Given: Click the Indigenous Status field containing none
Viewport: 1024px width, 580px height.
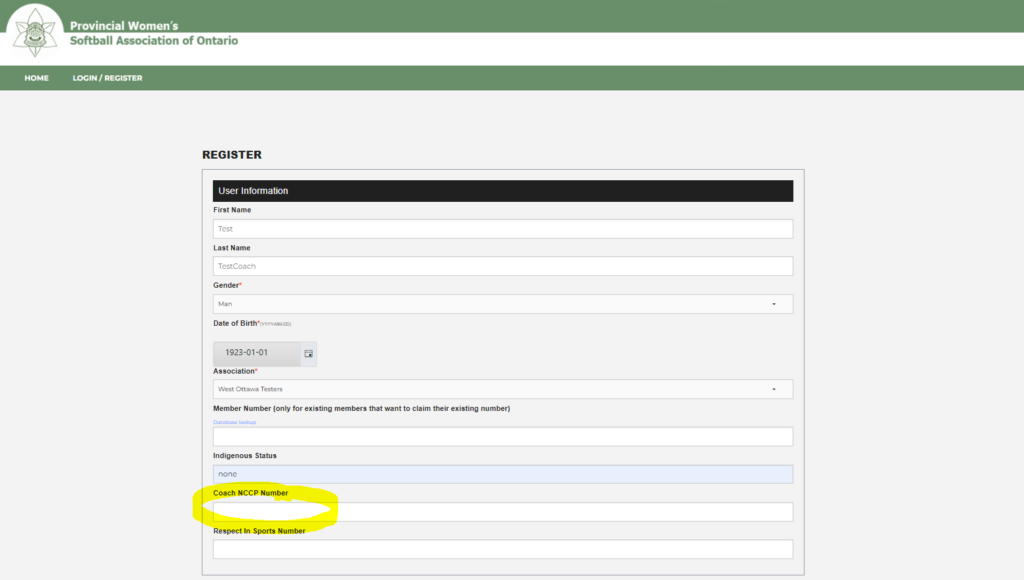Looking at the screenshot, I should tap(502, 474).
